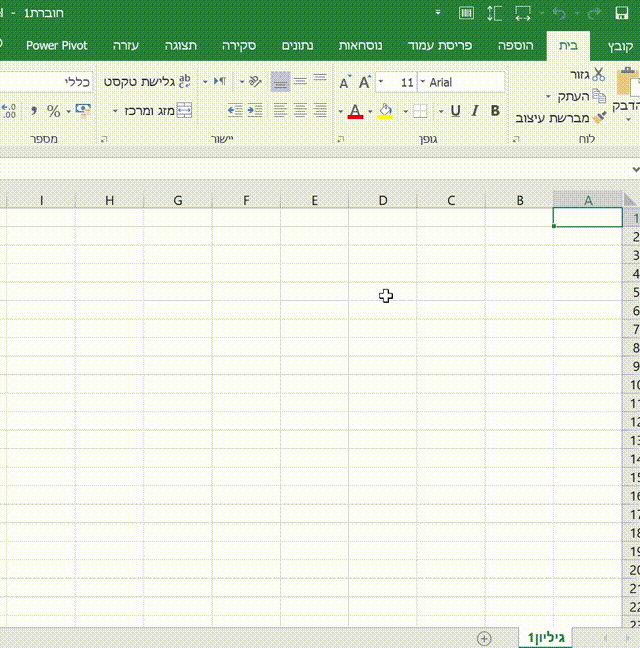Click the Increase Decimal icon

9,111
